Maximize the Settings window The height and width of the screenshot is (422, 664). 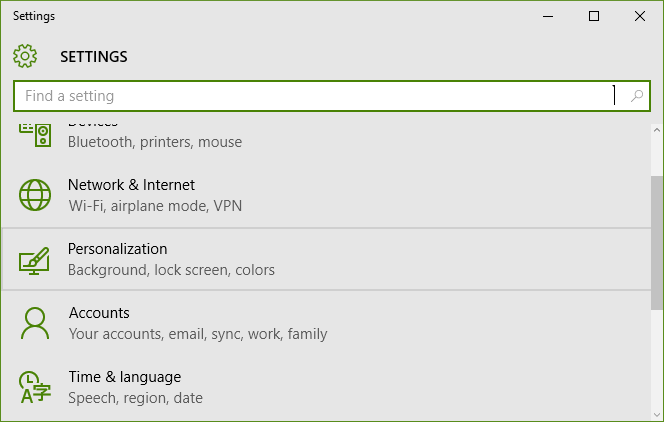[594, 16]
